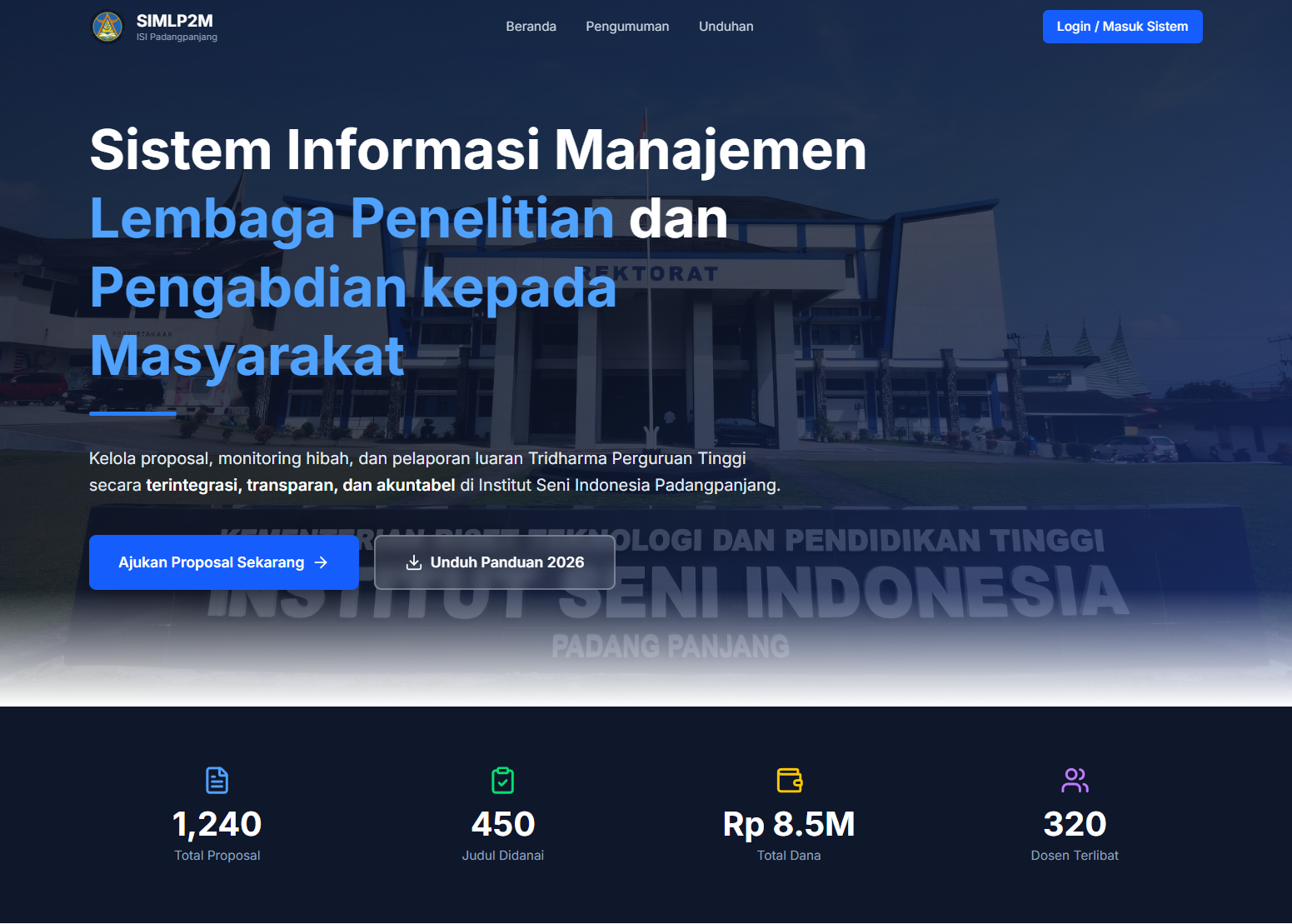Select the Ajukan Proposal Sekarang button label
Viewport: 1292px width, 924px height.
click(x=211, y=562)
